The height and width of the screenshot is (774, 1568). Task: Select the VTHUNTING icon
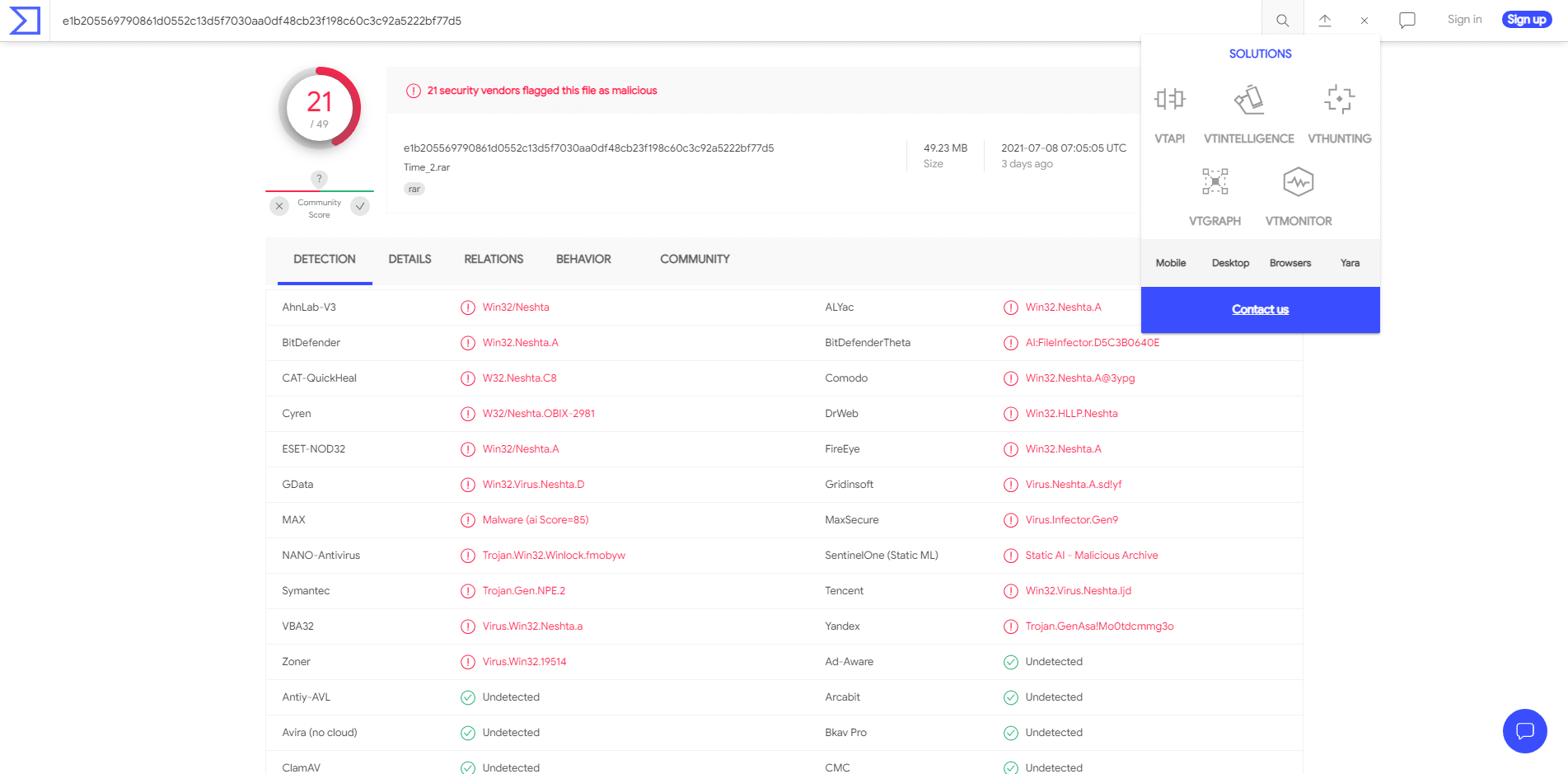click(x=1339, y=100)
